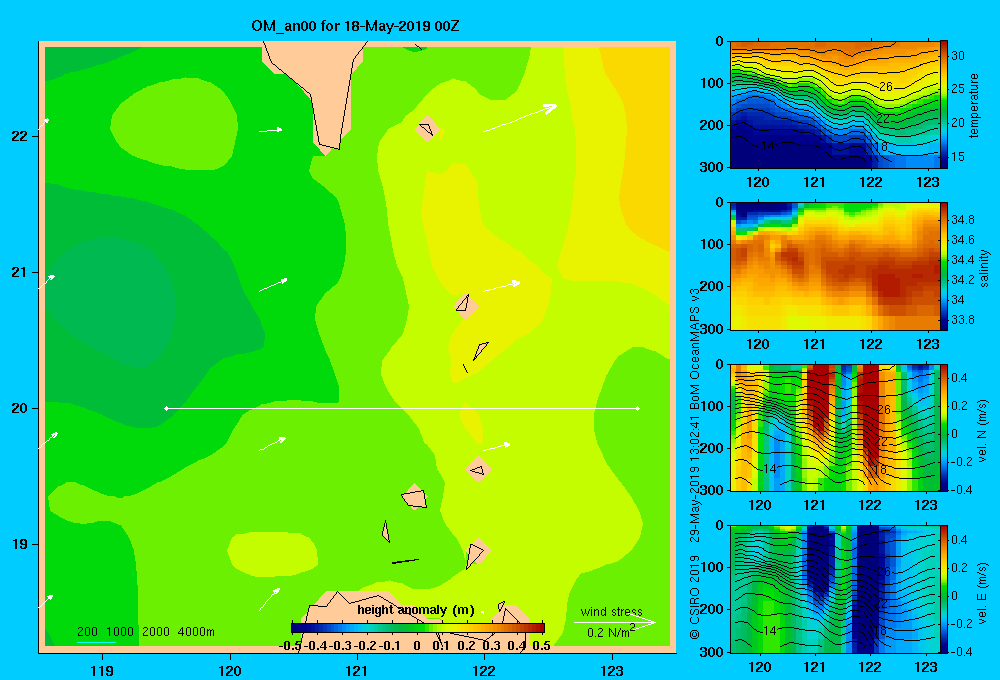The image size is (1000, 680).
Task: Click the island marker near 22N 121.5E
Action: (x=427, y=128)
